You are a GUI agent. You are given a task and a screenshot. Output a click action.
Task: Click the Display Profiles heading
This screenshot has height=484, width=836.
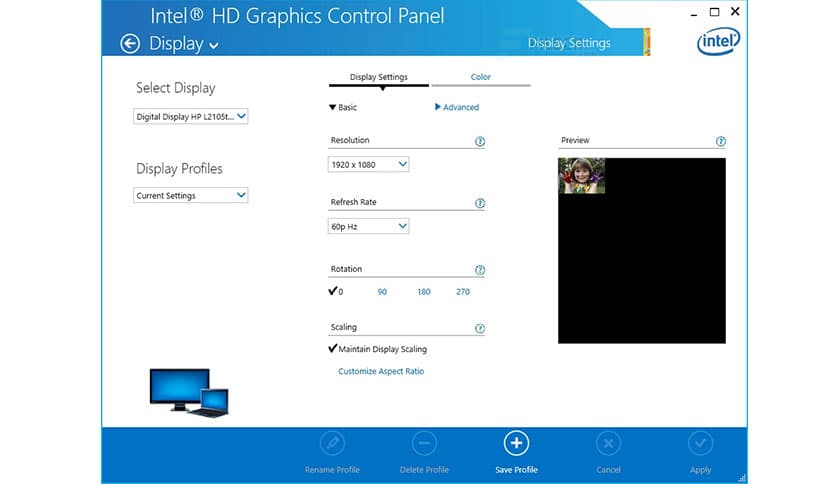point(179,169)
